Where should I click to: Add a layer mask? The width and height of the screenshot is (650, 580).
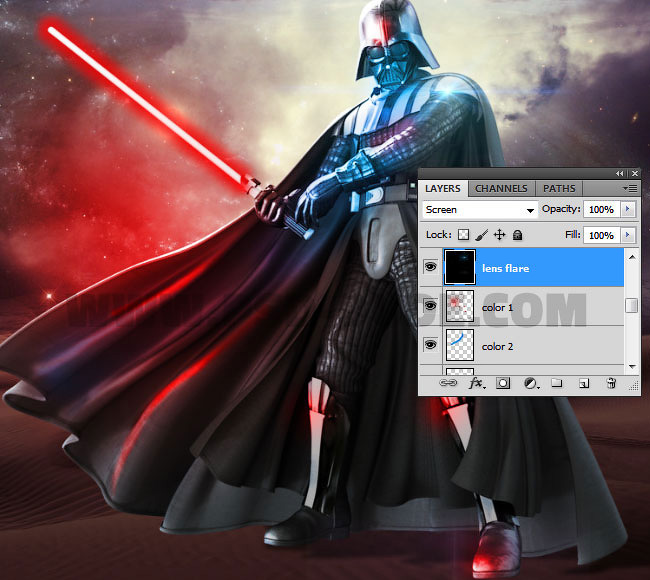pos(504,383)
